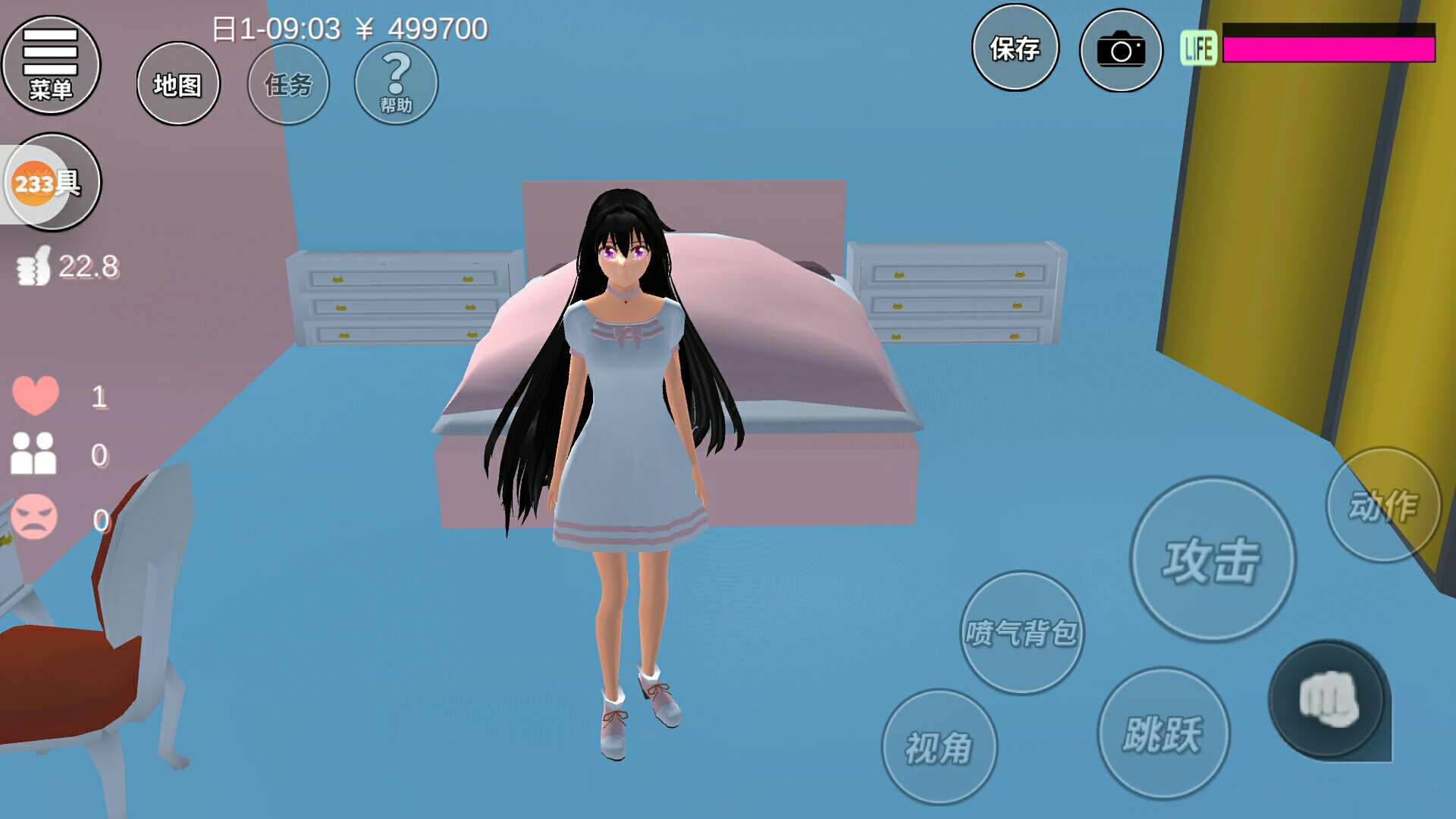Tap the camera screenshot icon
Screen dimensions: 1456x819
(x=1121, y=51)
